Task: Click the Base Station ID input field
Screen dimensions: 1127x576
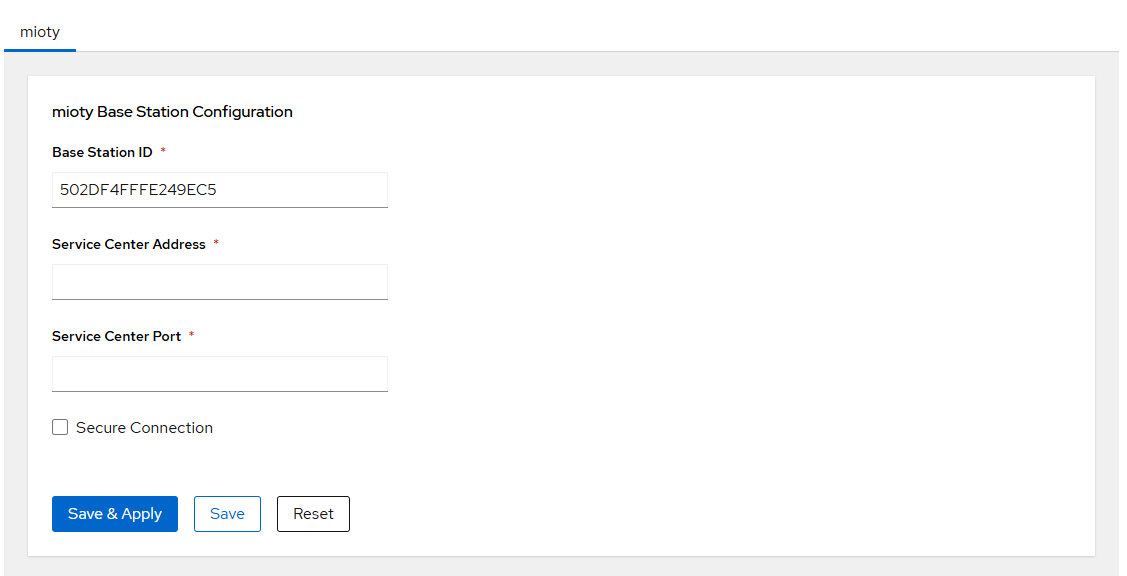Action: [219, 189]
